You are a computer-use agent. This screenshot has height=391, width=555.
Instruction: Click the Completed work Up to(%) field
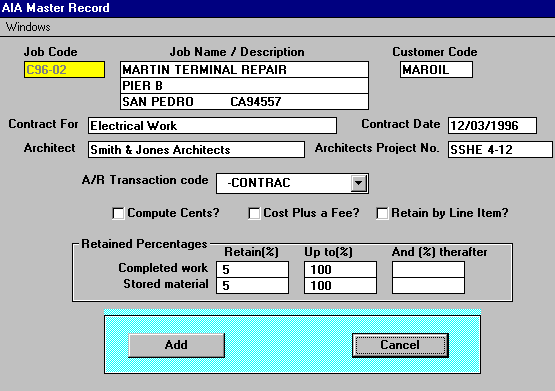pos(340,270)
